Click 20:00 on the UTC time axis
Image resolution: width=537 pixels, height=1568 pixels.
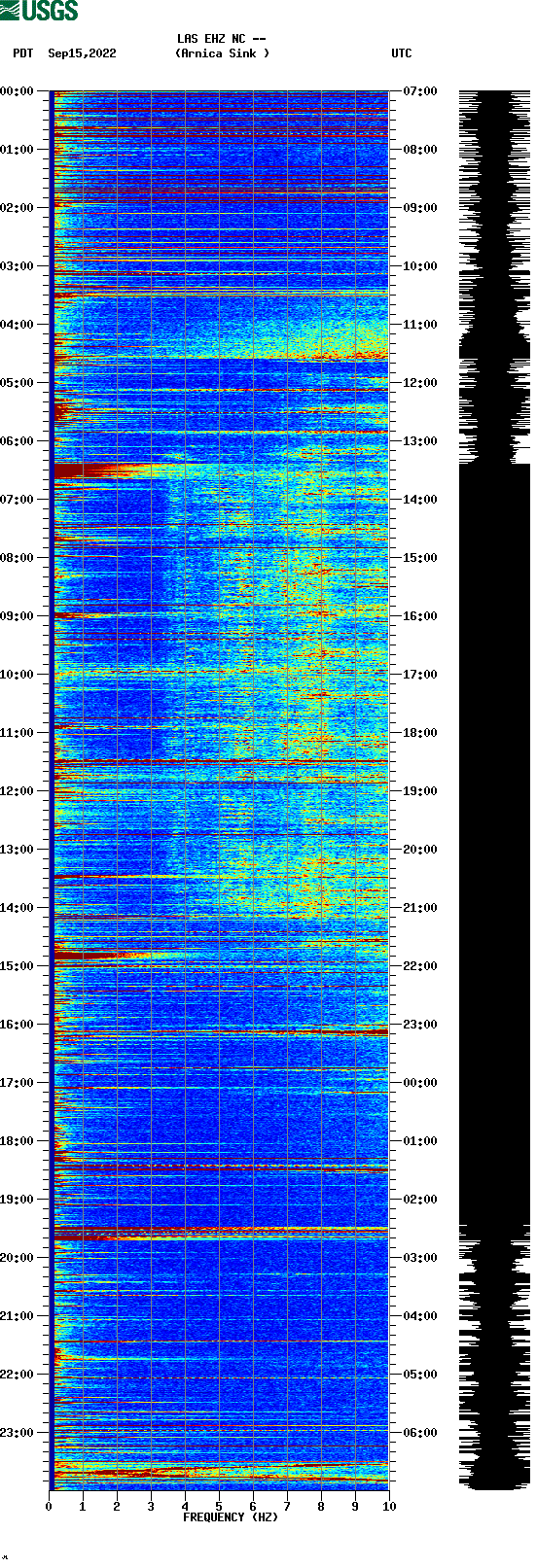click(420, 850)
